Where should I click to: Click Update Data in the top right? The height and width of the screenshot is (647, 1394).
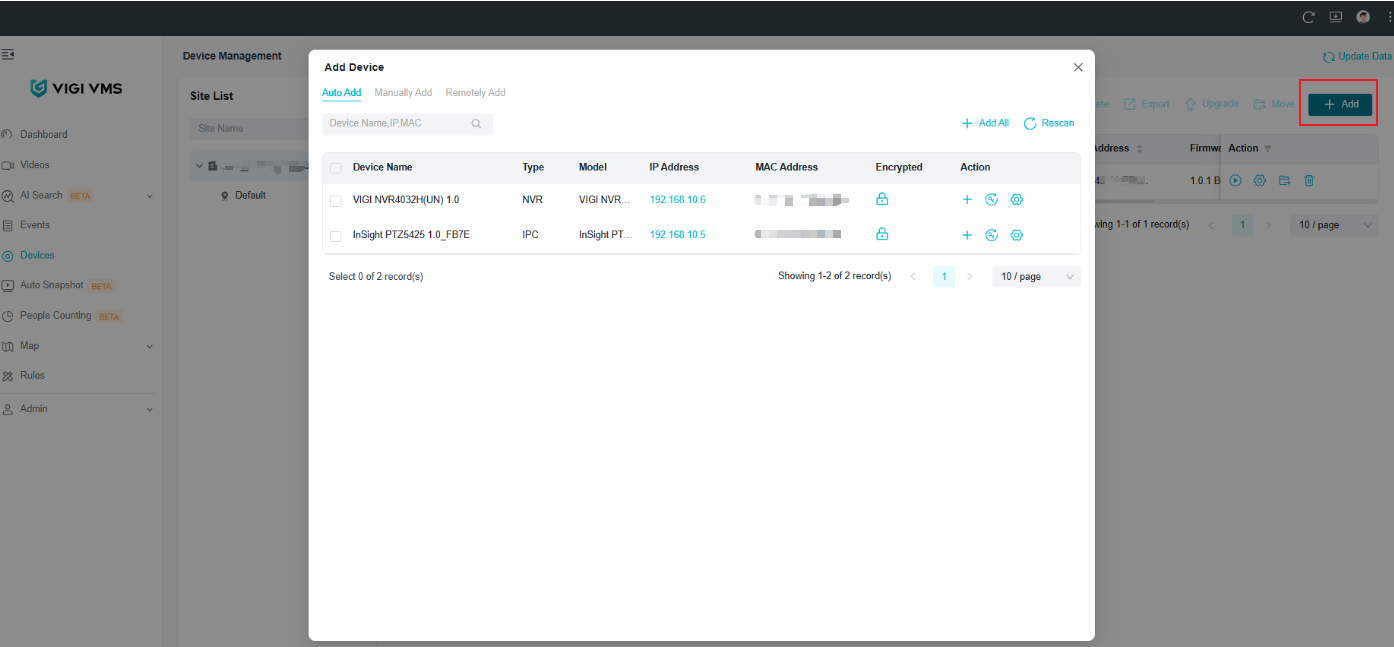tap(1357, 57)
